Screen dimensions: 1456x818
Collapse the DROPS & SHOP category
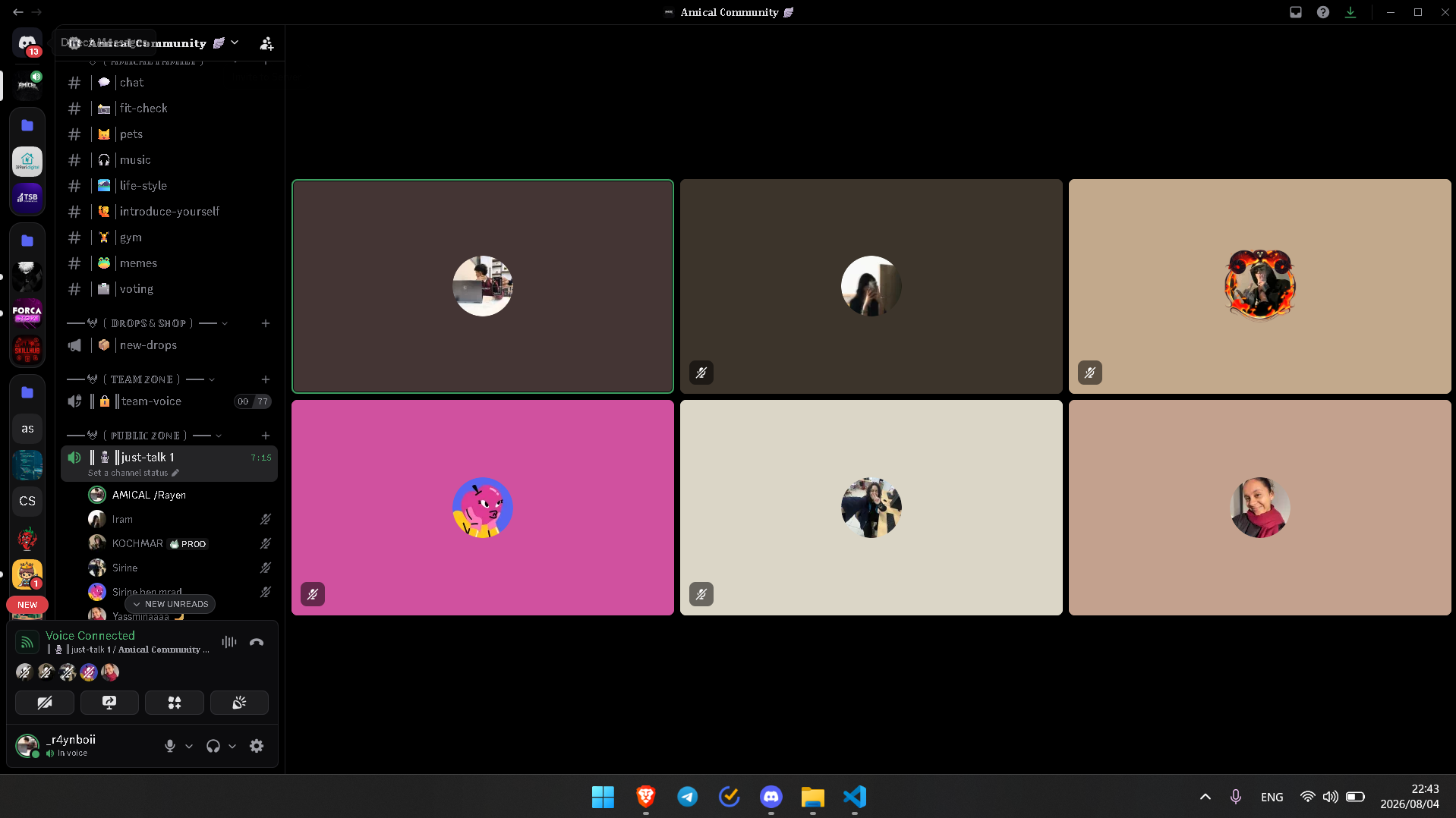pyautogui.click(x=225, y=323)
